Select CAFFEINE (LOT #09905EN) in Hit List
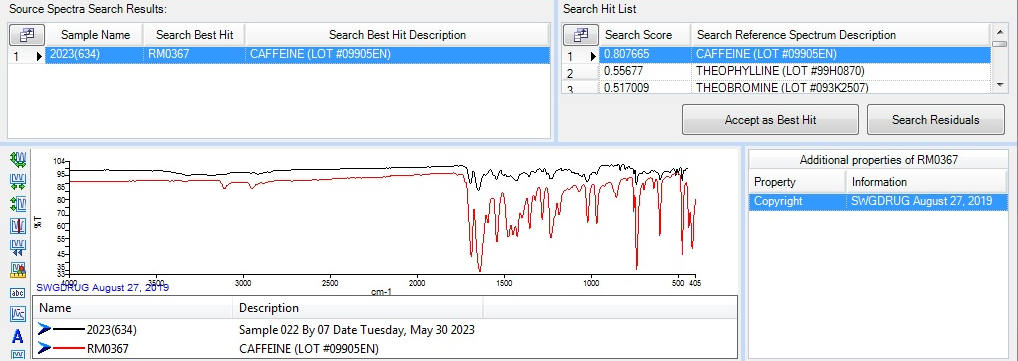Image resolution: width=1018 pixels, height=361 pixels. [841, 55]
